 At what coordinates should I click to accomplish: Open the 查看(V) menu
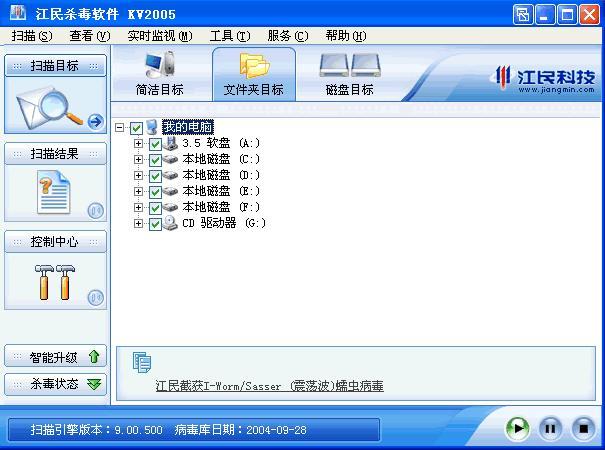90,36
